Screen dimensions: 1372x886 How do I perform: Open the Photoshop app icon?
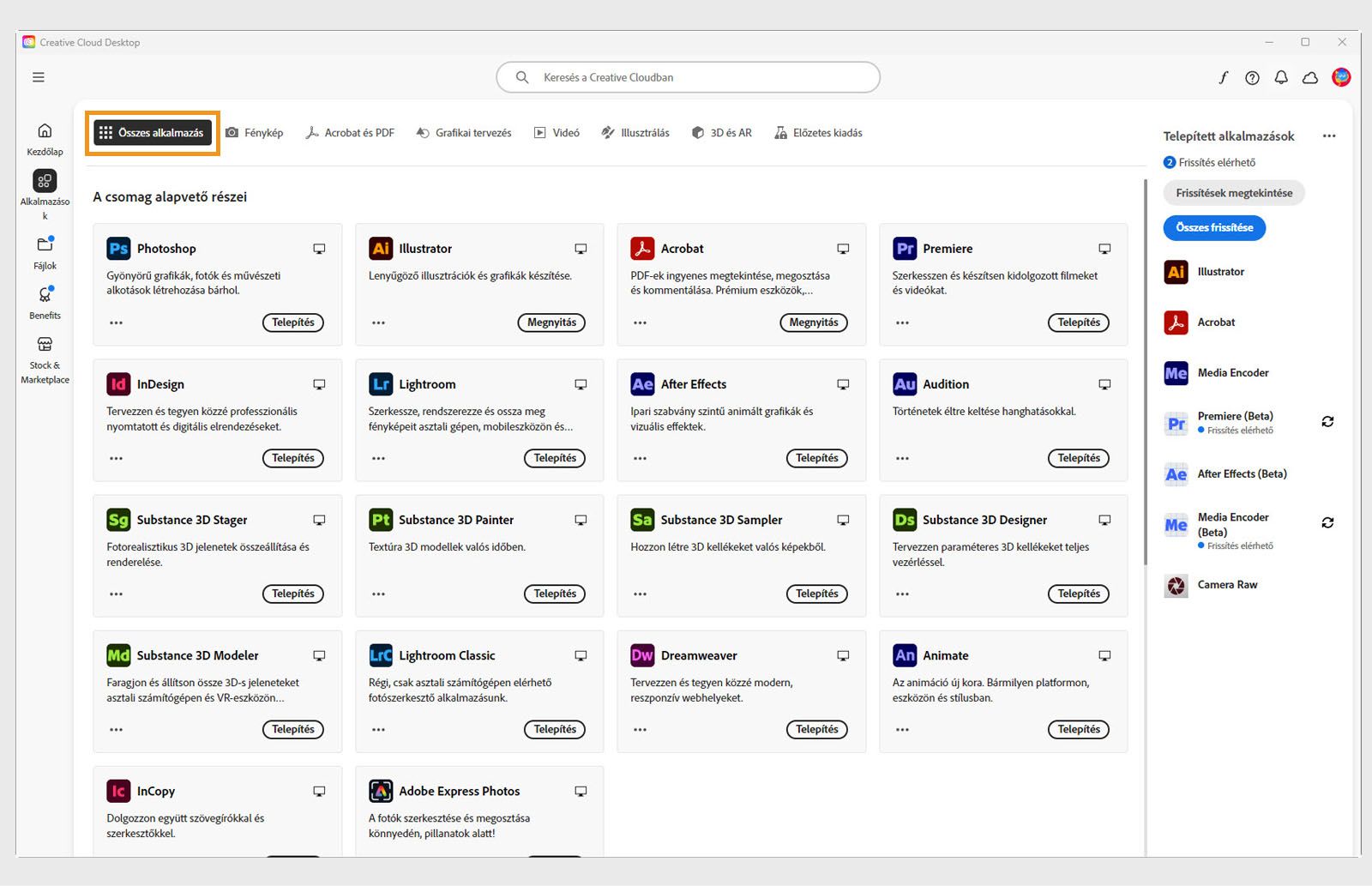pos(117,248)
